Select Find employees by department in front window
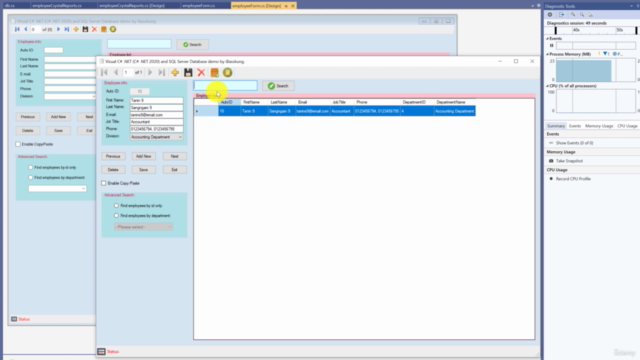 tap(116, 216)
